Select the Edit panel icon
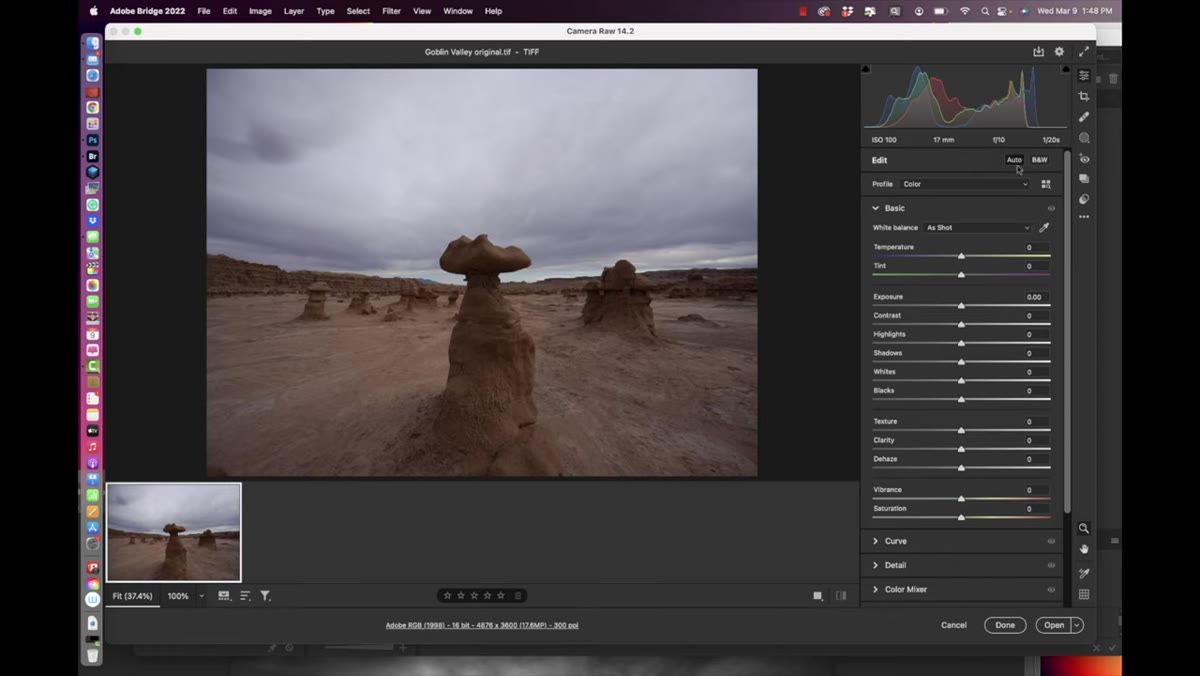Viewport: 1200px width, 676px height. pos(1084,75)
